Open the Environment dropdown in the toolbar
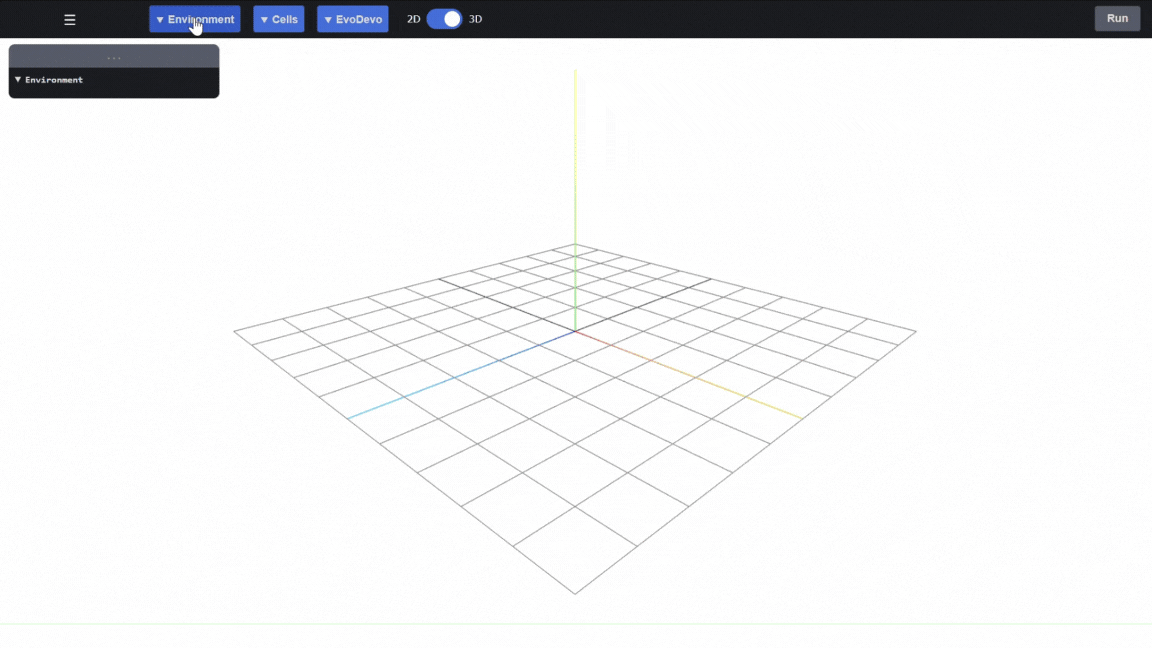The height and width of the screenshot is (648, 1152). click(x=195, y=19)
